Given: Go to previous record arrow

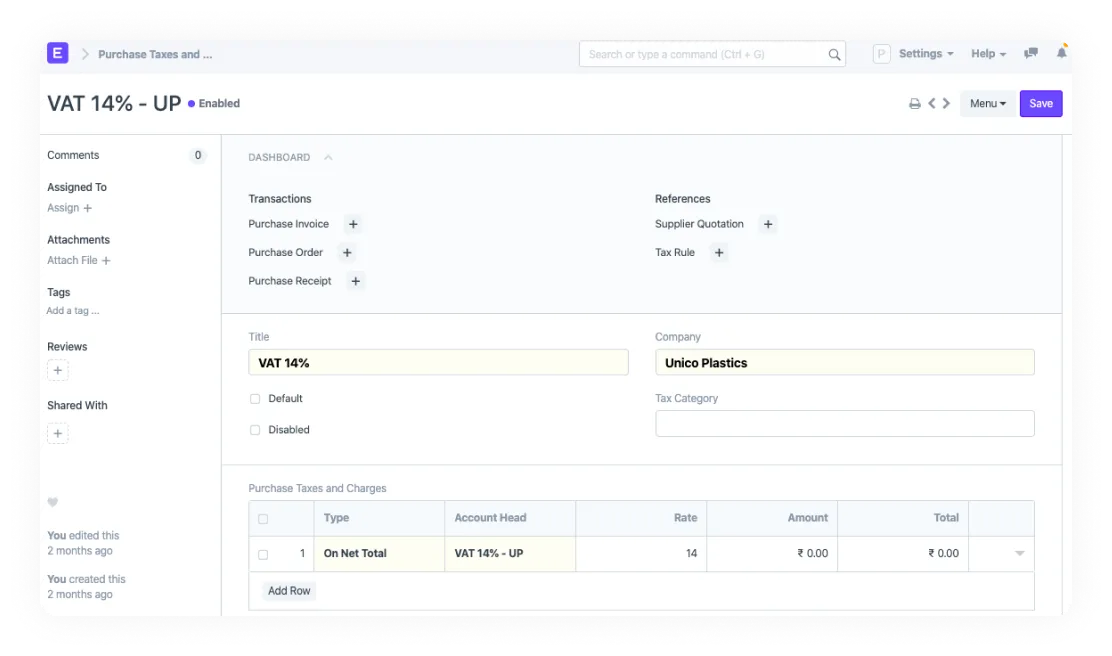Looking at the screenshot, I should [931, 104].
